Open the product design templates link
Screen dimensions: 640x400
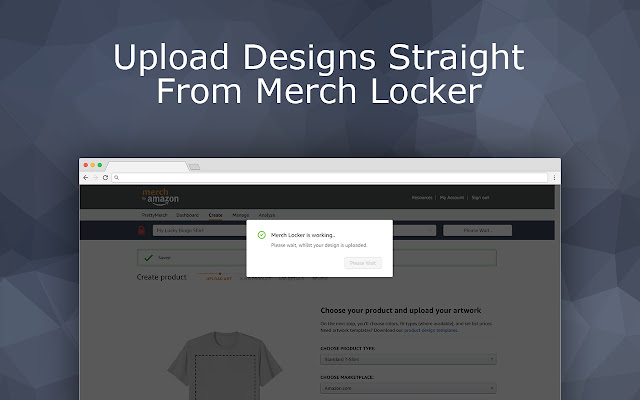431,330
